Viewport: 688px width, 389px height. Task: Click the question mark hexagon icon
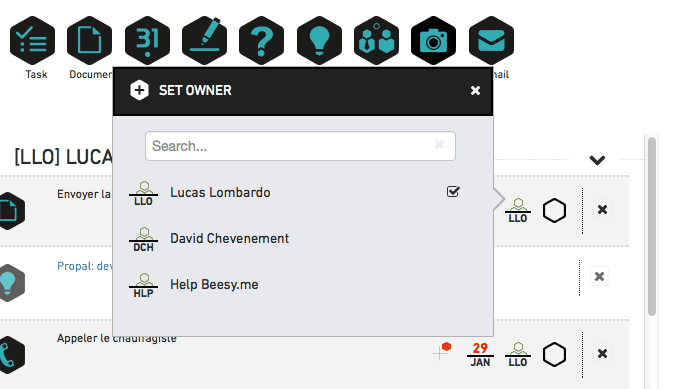click(x=262, y=41)
